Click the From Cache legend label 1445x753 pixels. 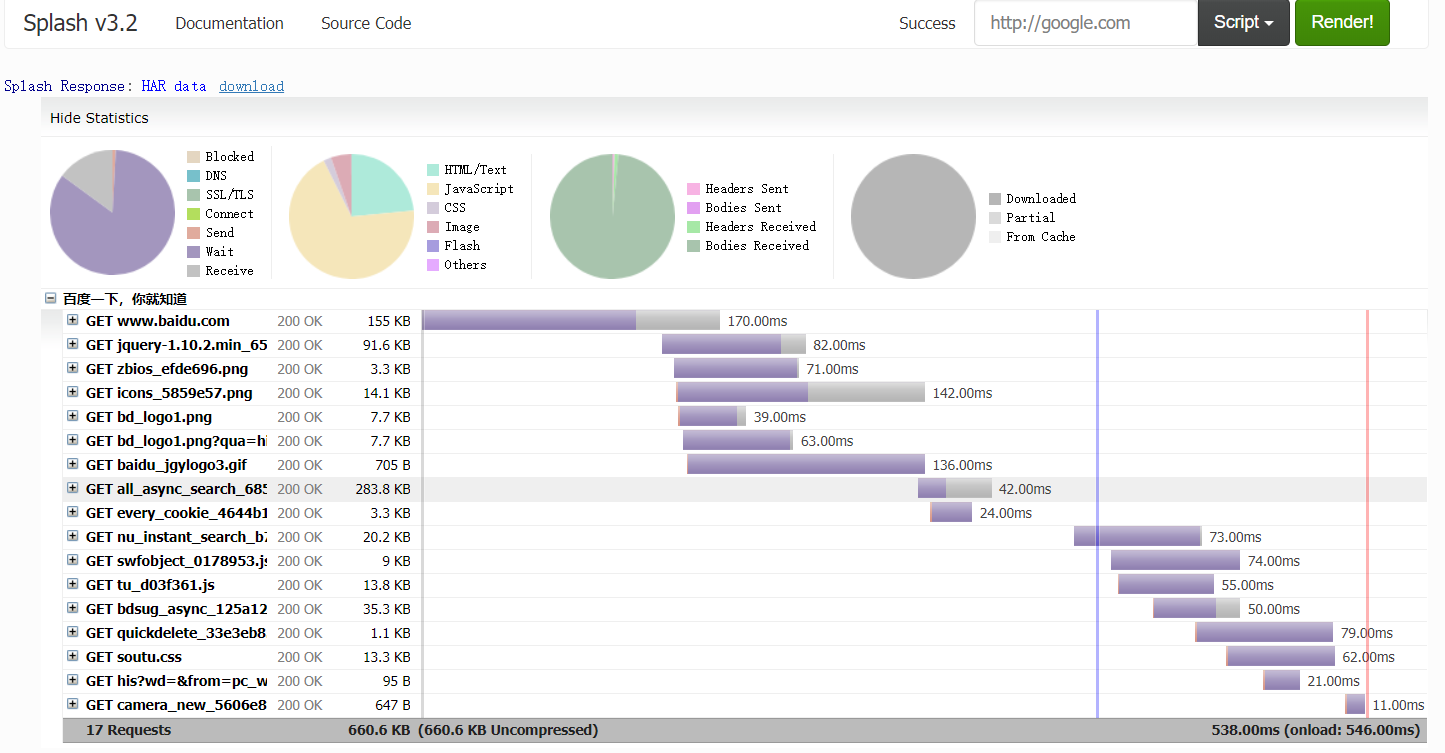tap(1041, 237)
